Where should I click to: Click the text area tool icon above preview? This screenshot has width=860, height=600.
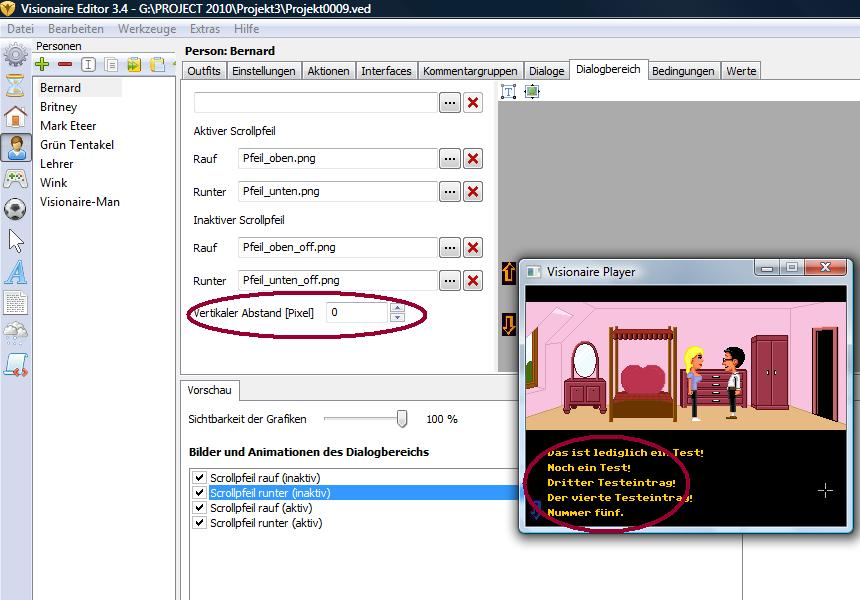[508, 92]
